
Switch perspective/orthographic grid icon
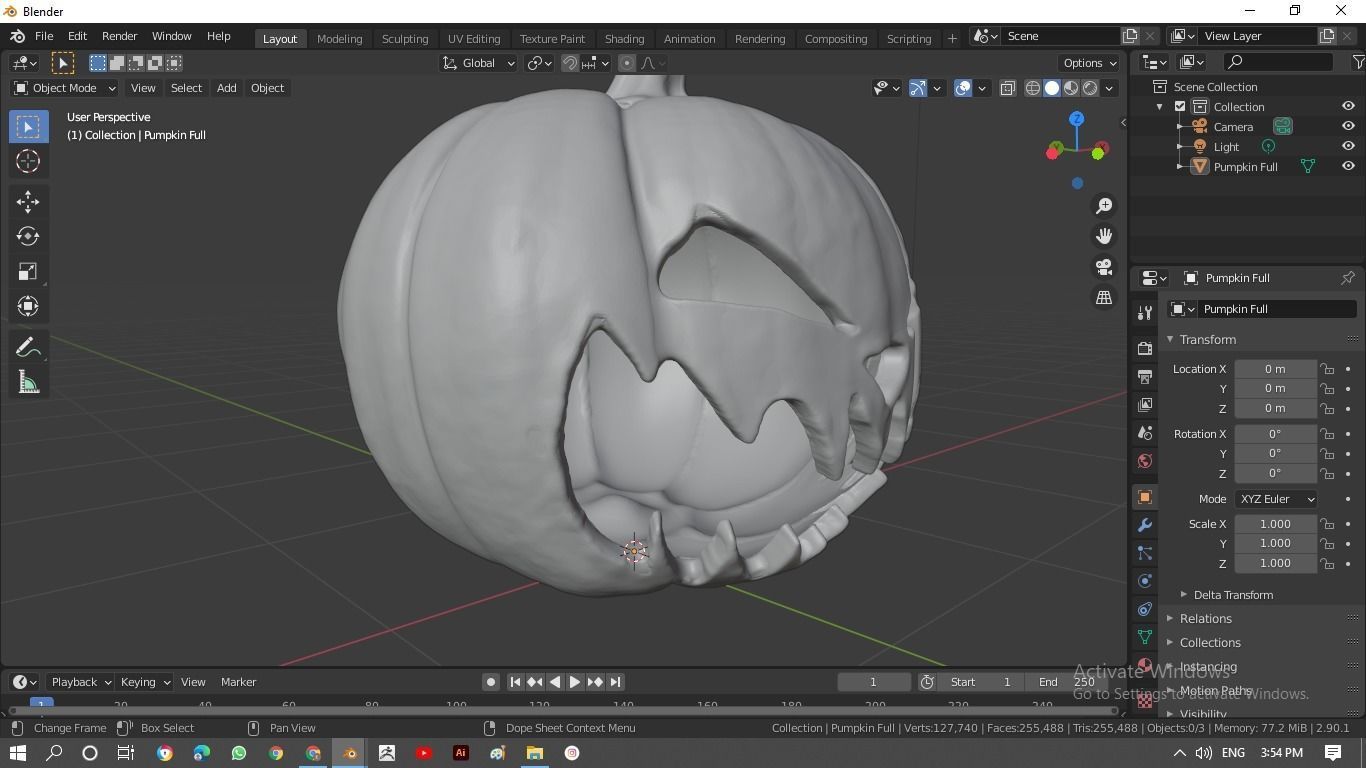[x=1104, y=298]
